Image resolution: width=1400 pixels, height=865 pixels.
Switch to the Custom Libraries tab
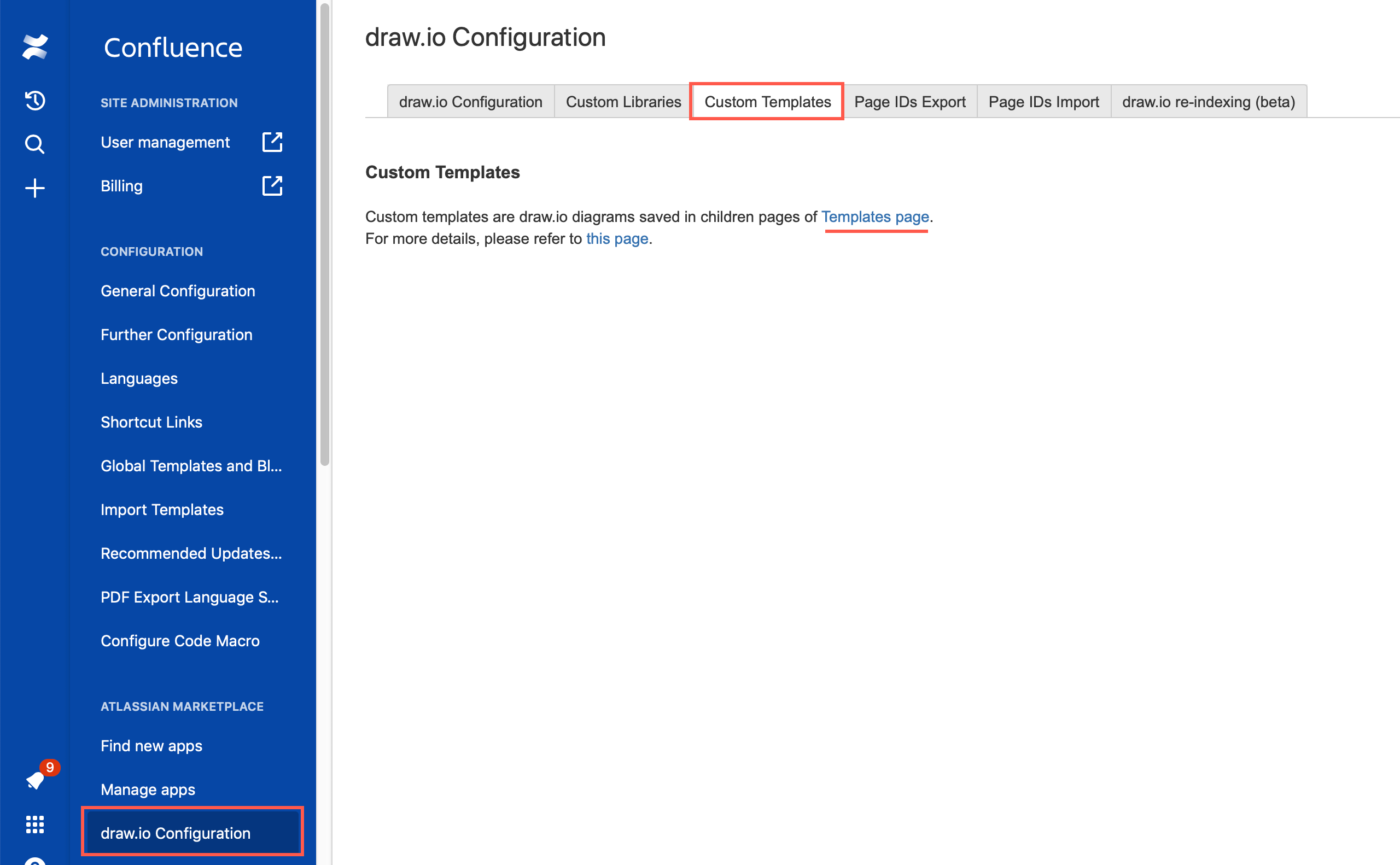click(622, 101)
